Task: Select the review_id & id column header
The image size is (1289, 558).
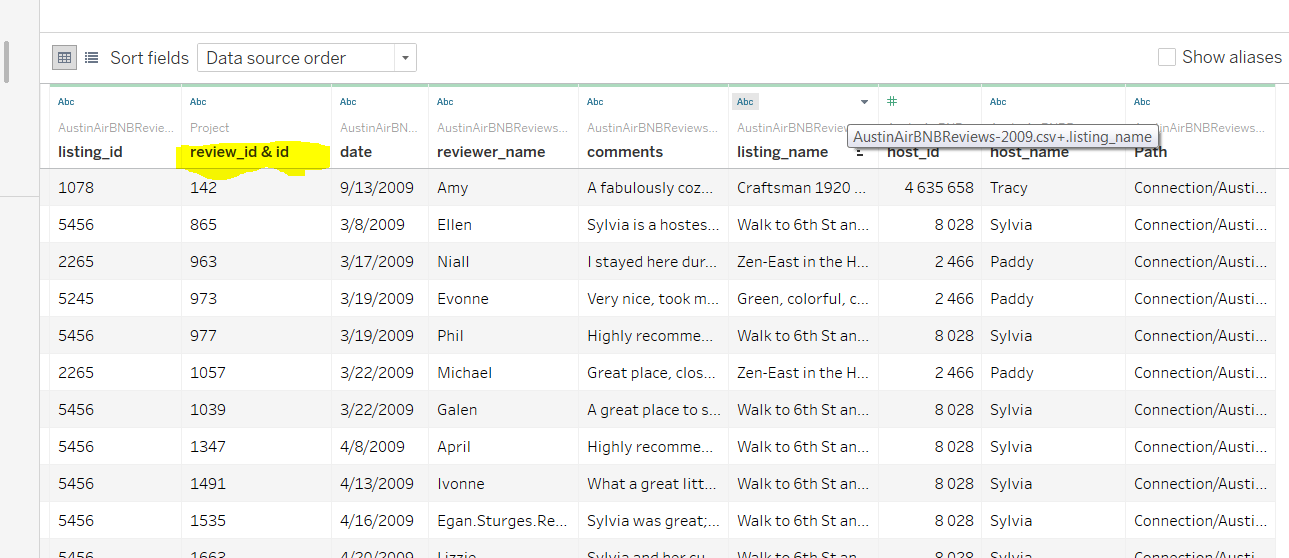Action: (x=239, y=152)
